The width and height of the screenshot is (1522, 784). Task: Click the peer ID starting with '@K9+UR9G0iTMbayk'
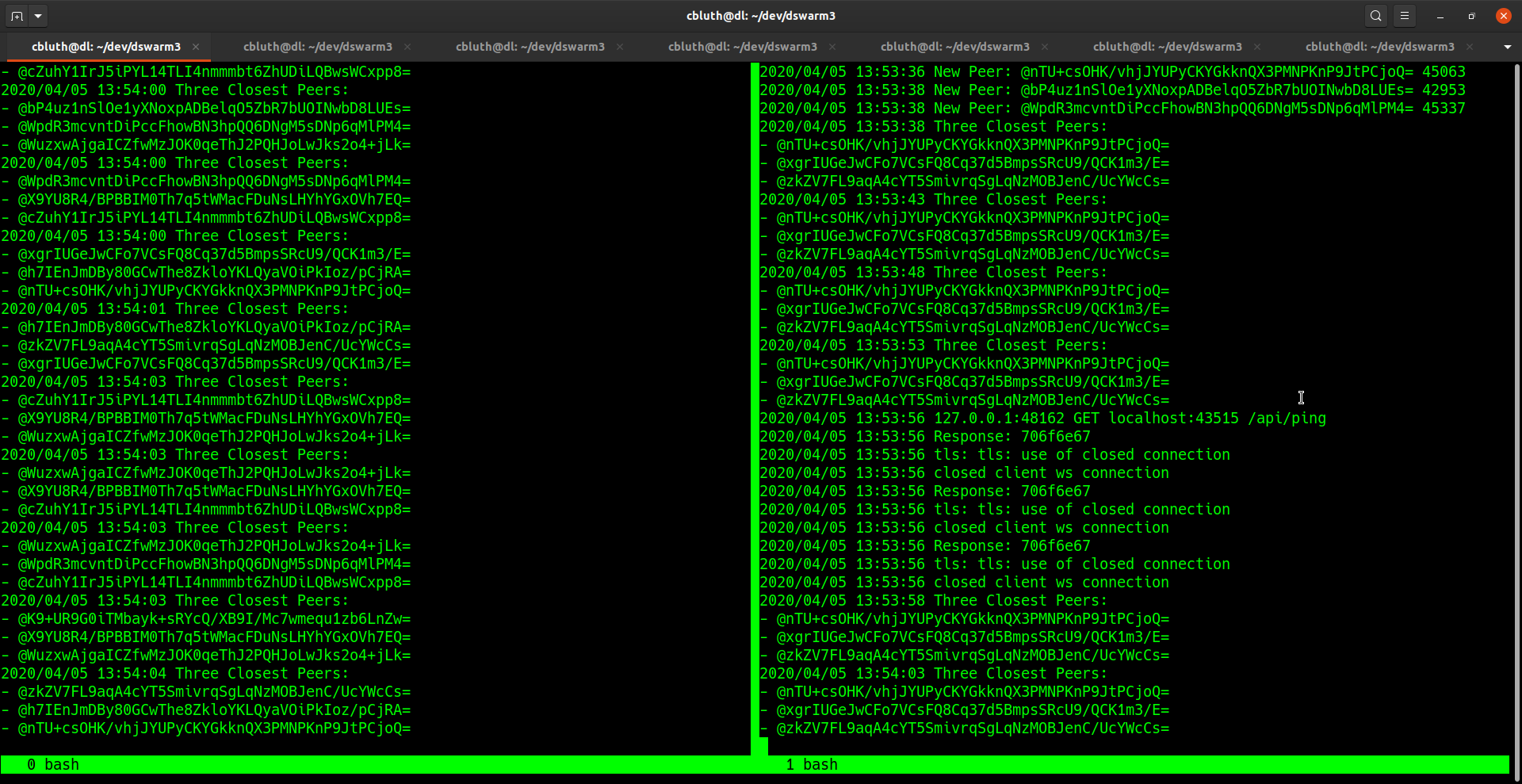(214, 619)
